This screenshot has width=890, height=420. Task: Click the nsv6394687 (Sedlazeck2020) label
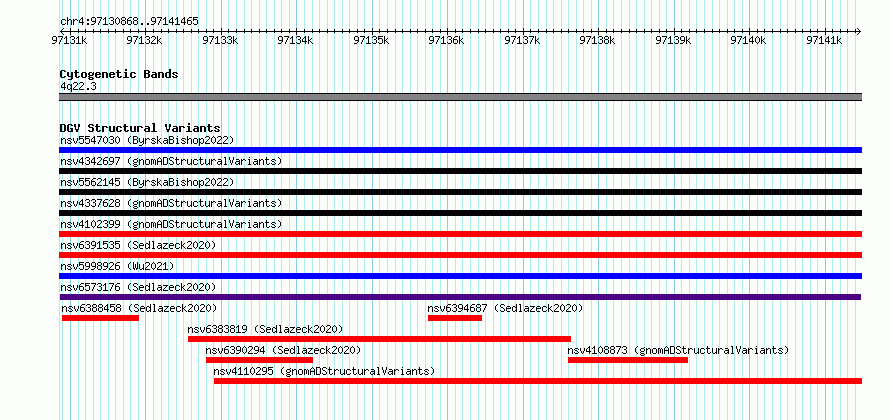click(x=505, y=308)
